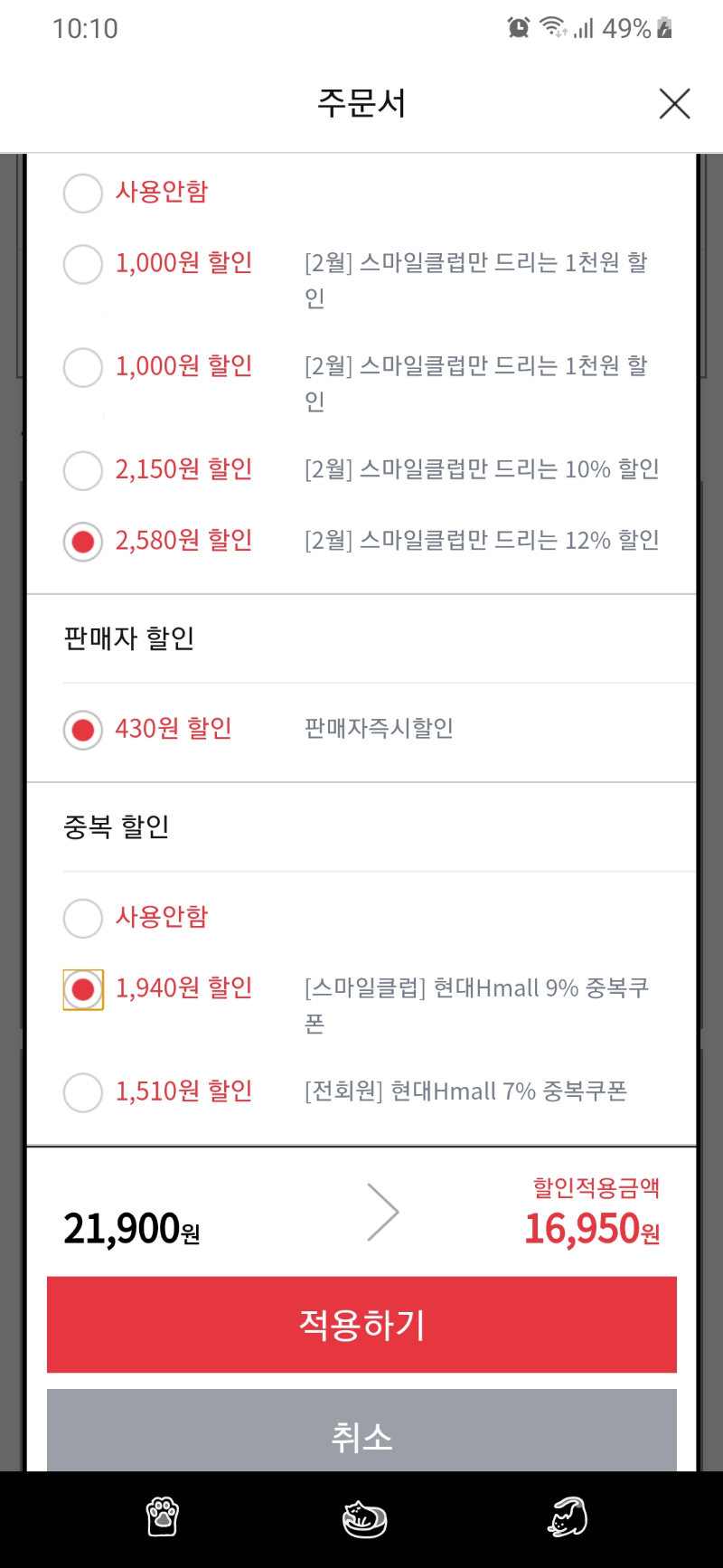The image size is (723, 1568).
Task: Tap the 판매자즉시할인 description text
Action: pyautogui.click(x=379, y=728)
